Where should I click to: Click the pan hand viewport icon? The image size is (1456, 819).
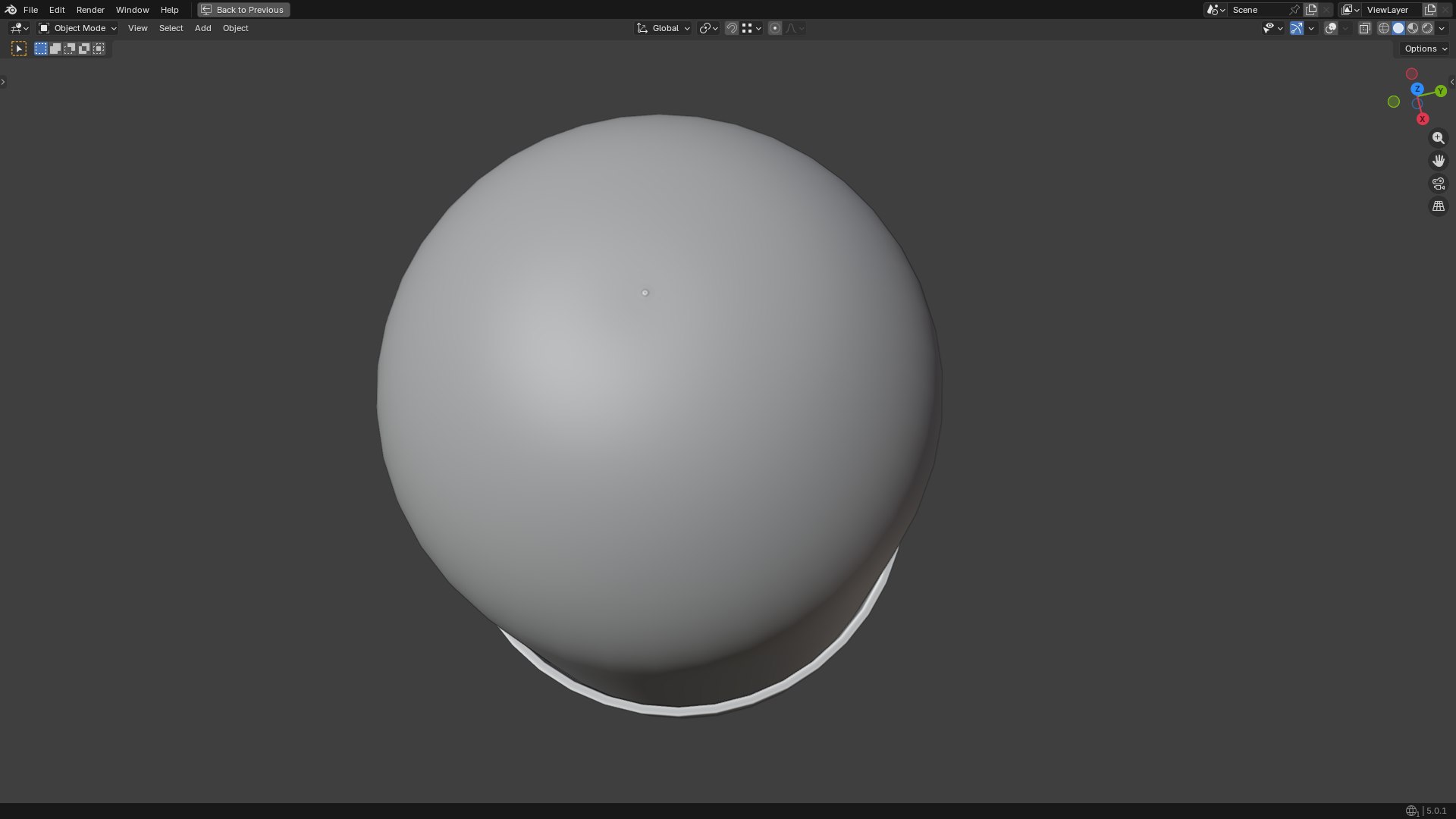[1439, 161]
